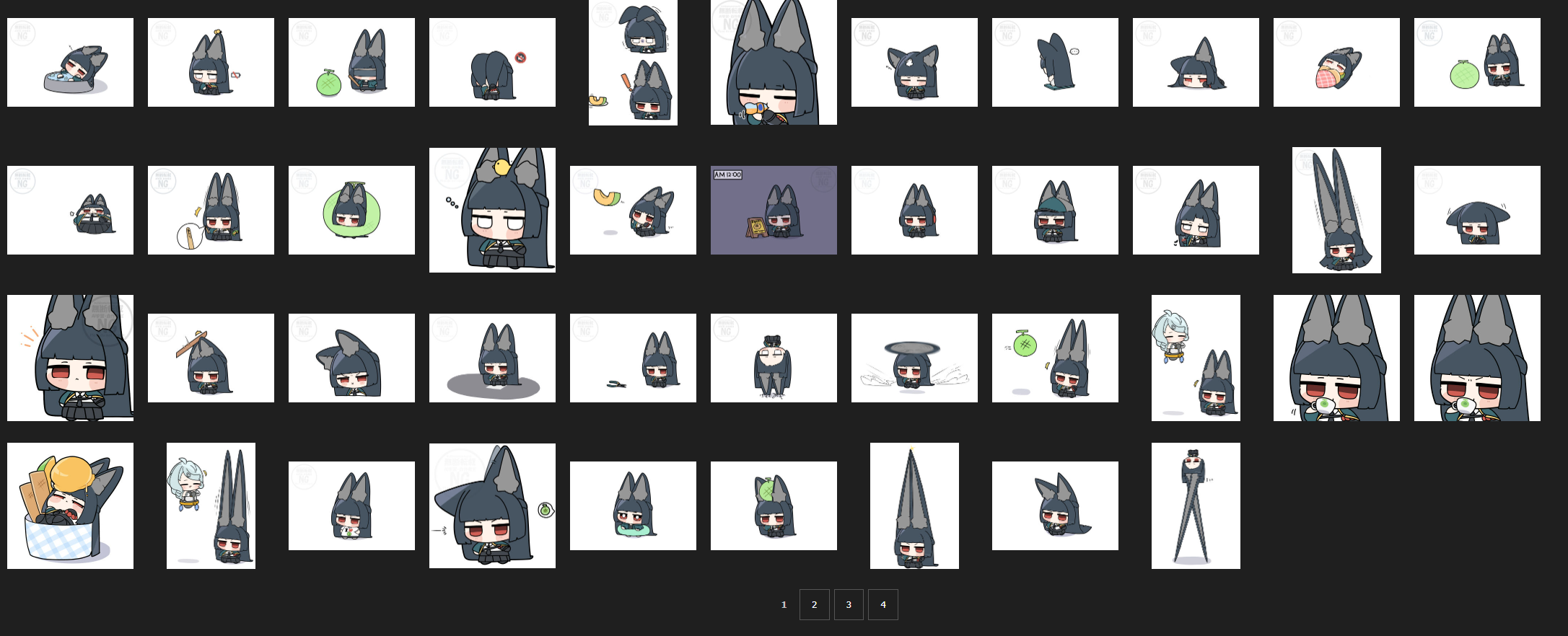
Task: Open thumbnail of character with pink checkered mask
Action: point(1336,62)
